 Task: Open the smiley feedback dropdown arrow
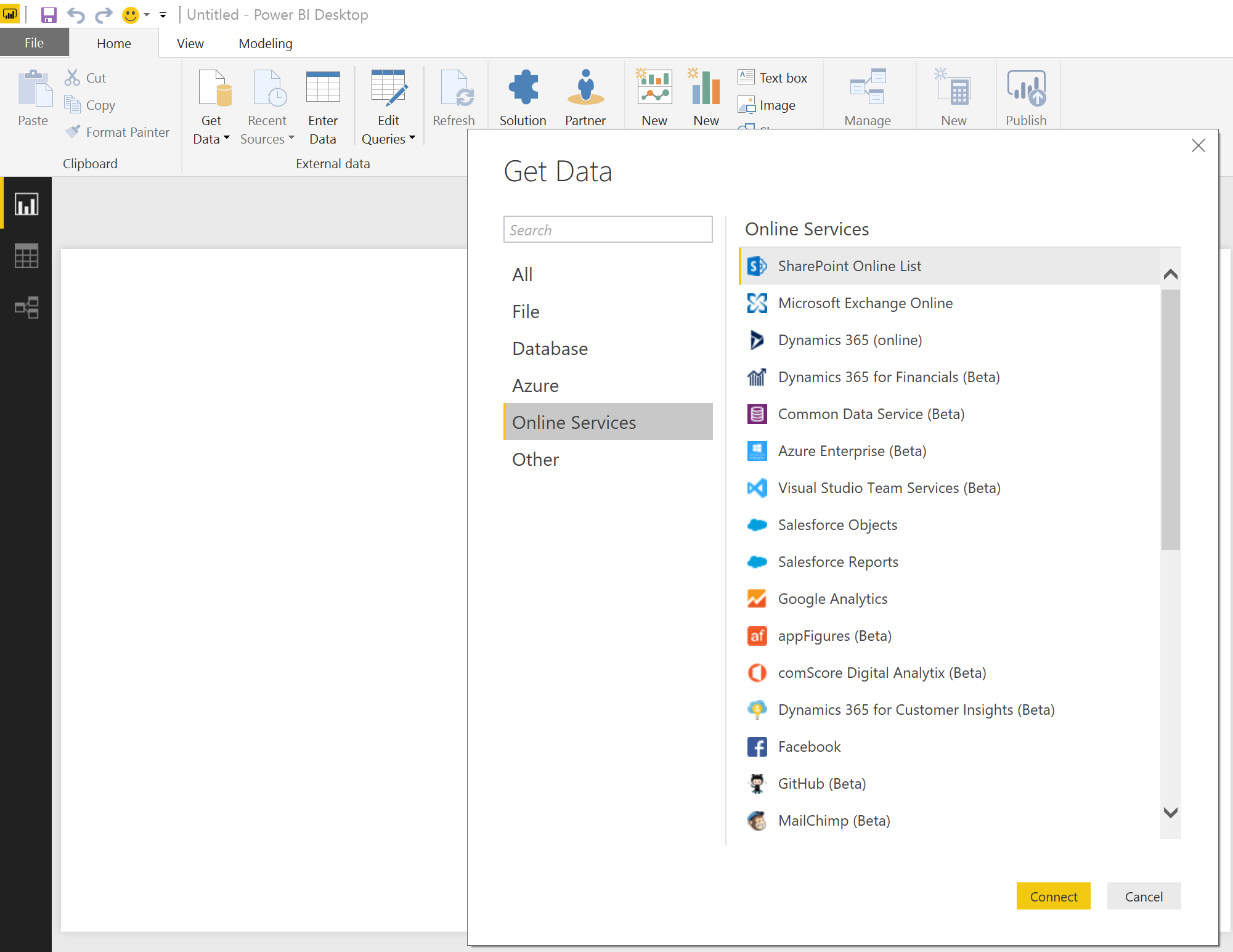click(x=147, y=15)
